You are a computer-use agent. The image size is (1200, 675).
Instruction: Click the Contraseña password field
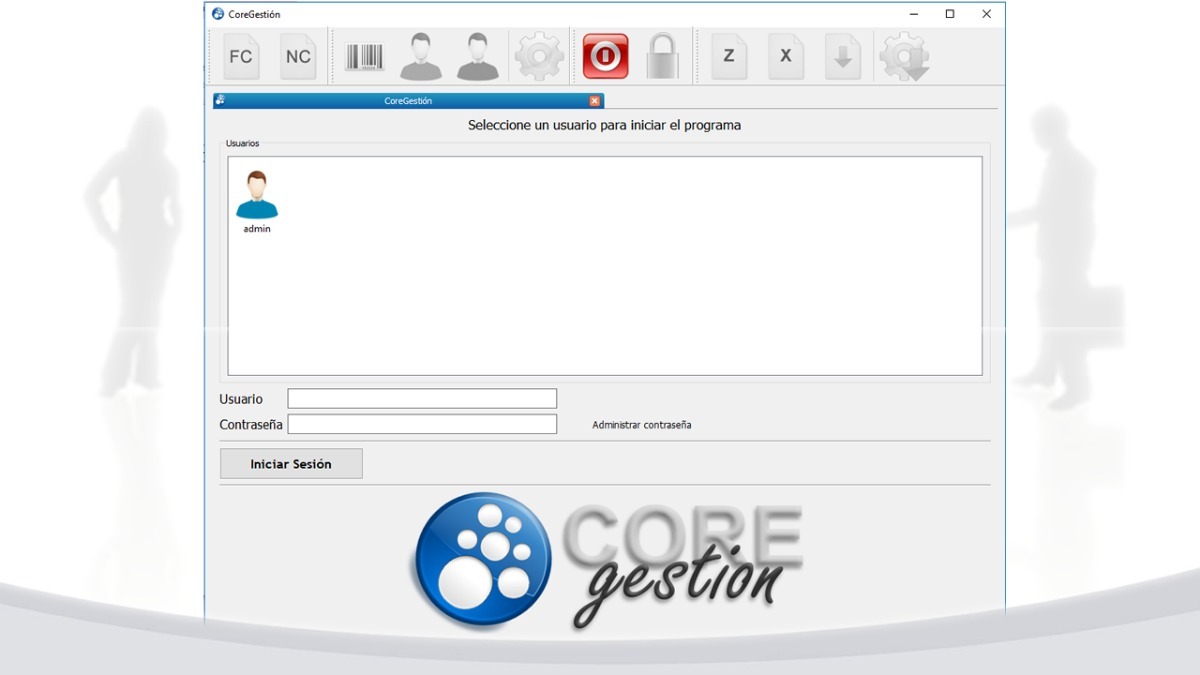422,424
